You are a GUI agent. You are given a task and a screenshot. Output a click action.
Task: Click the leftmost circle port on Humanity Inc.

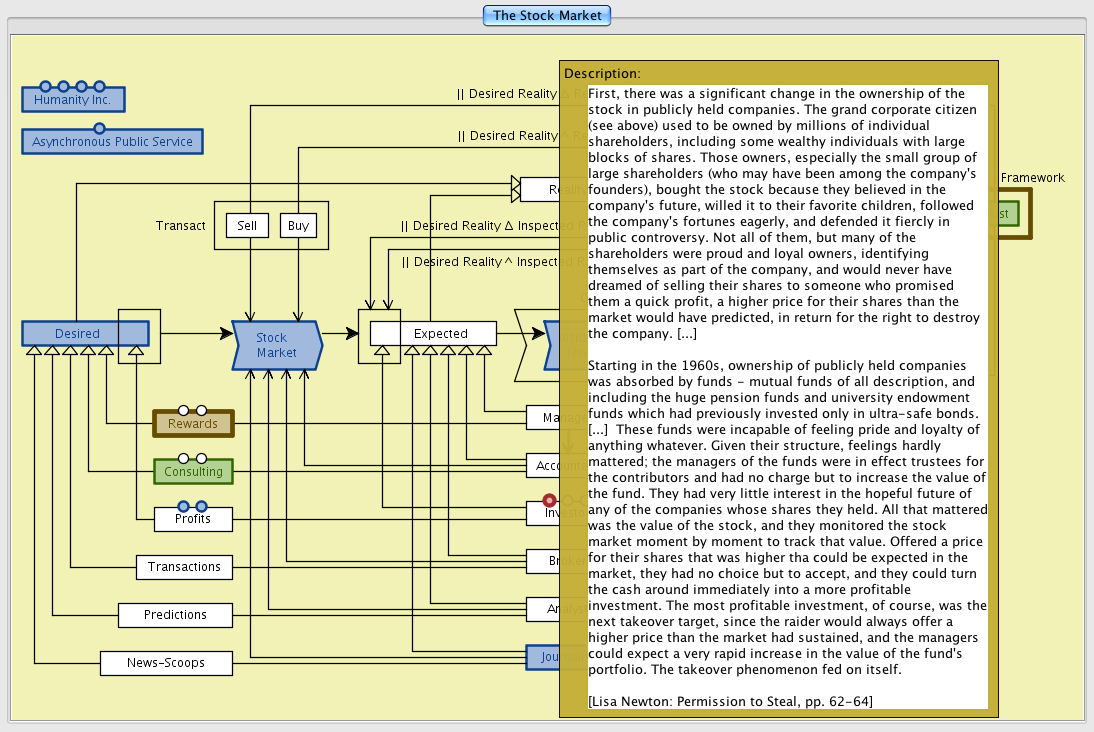tap(45, 87)
